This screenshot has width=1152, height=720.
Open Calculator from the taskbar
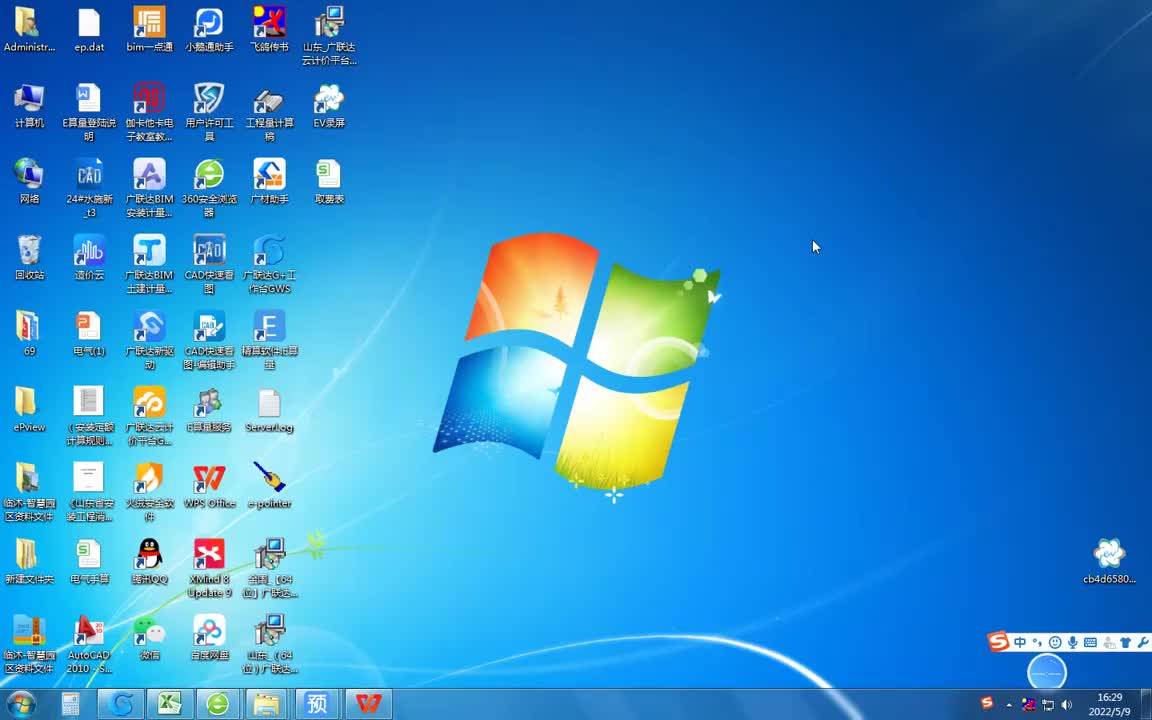(x=71, y=705)
